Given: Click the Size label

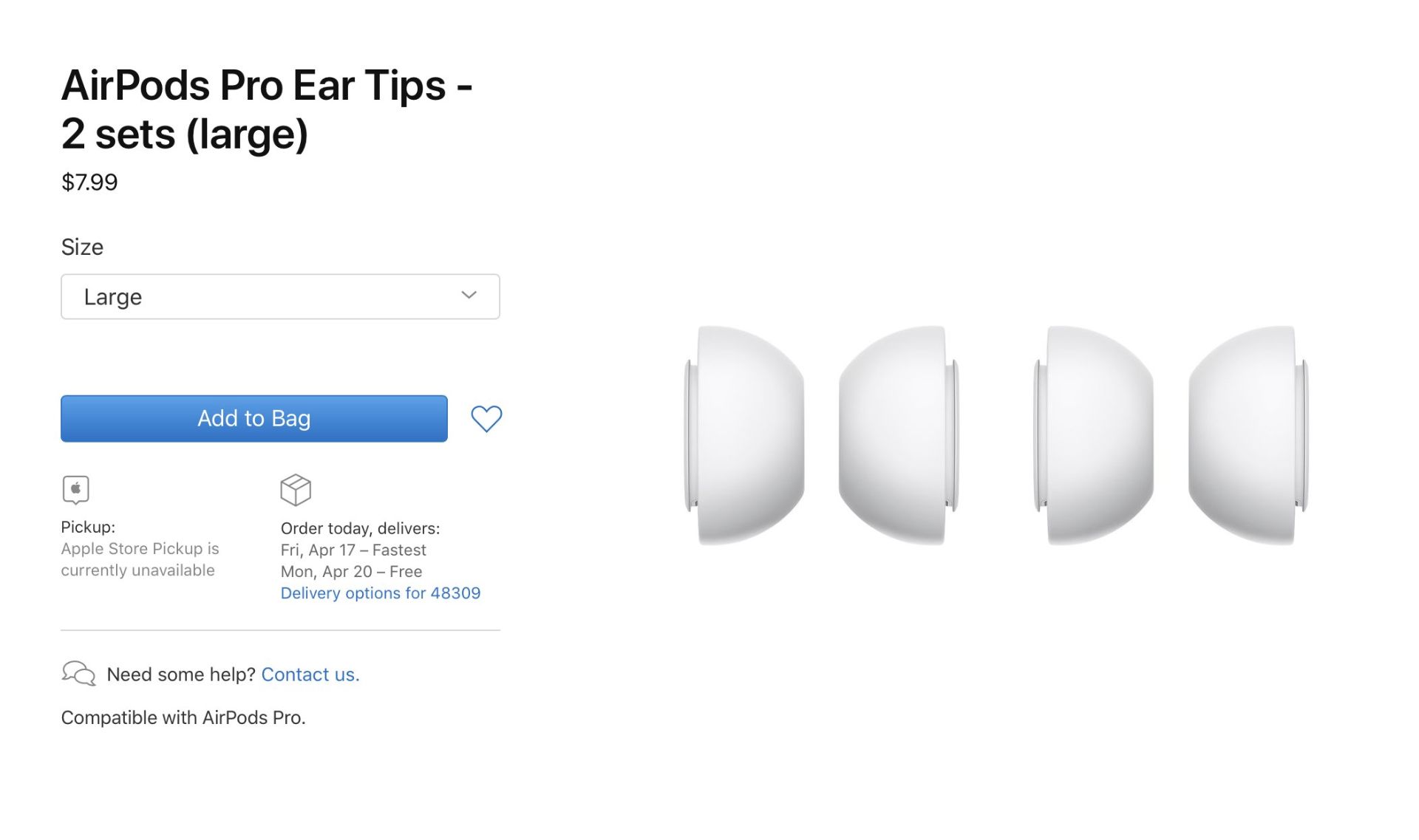Looking at the screenshot, I should (x=82, y=247).
